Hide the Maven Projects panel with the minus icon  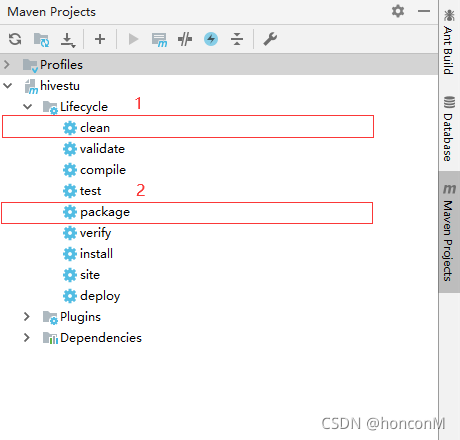tap(424, 11)
